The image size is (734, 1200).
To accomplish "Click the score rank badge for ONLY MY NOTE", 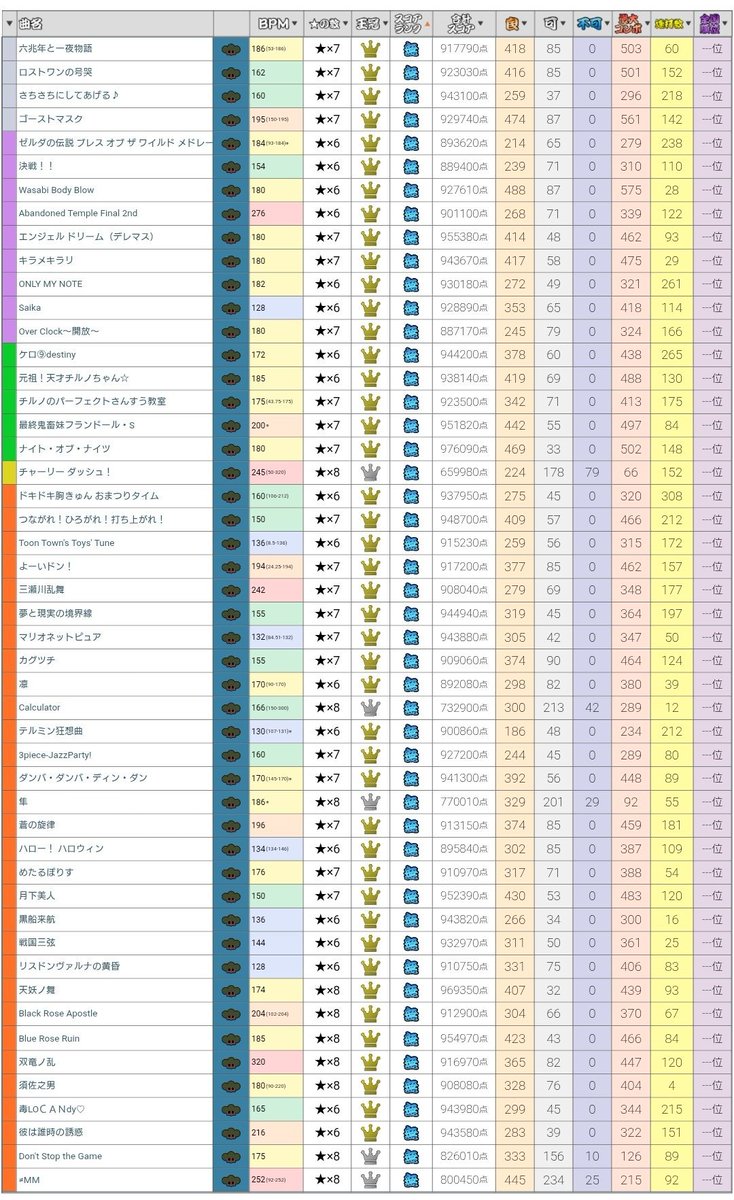I will [411, 284].
